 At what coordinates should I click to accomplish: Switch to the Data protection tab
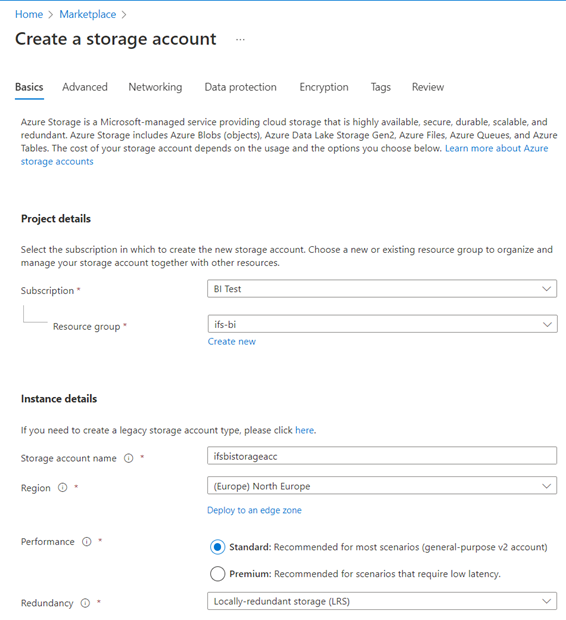coord(240,87)
